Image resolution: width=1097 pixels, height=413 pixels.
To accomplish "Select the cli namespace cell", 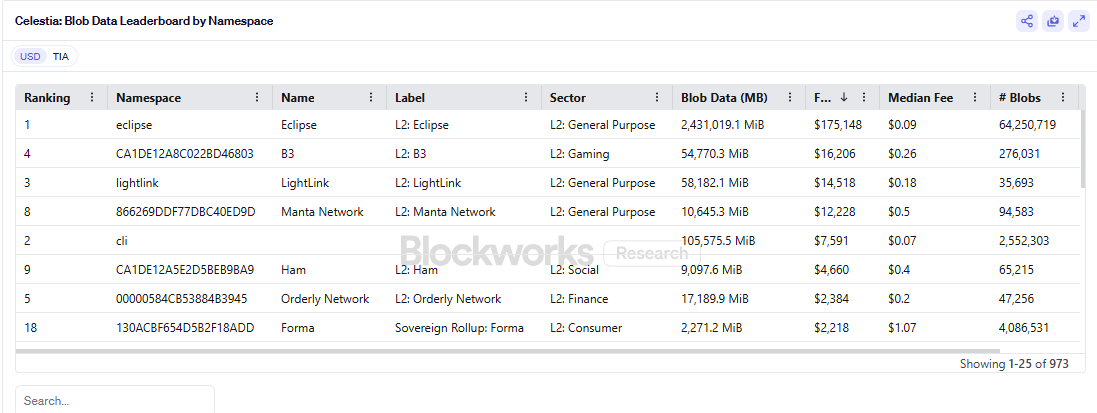I will (122, 241).
